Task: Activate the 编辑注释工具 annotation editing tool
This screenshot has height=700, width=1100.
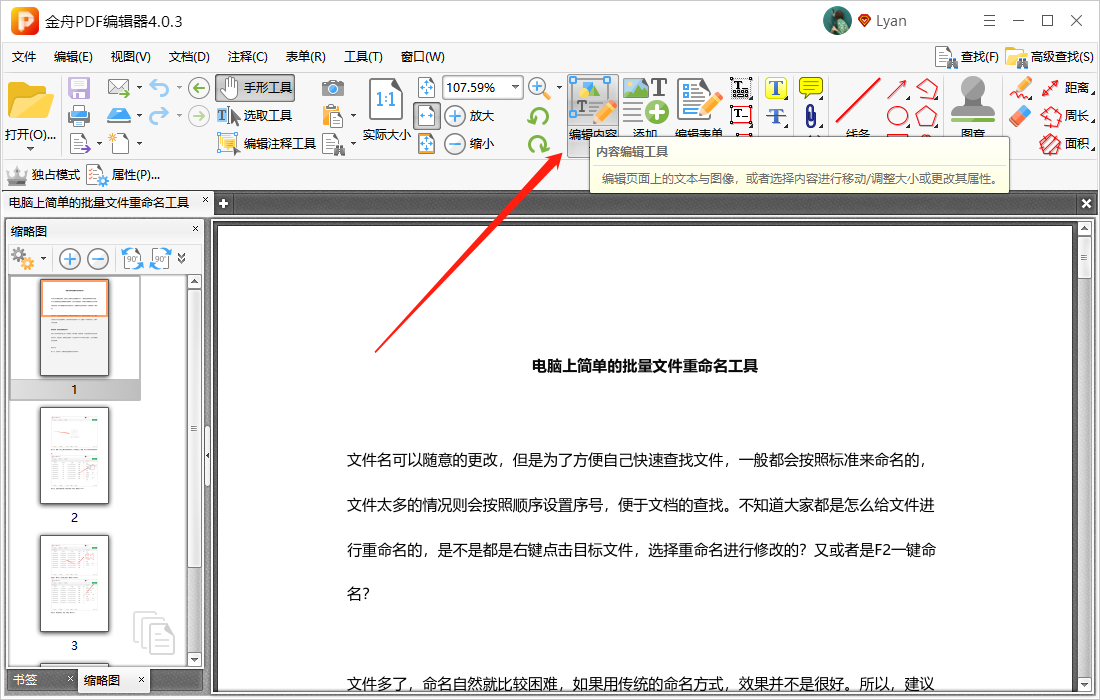Action: 262,143
